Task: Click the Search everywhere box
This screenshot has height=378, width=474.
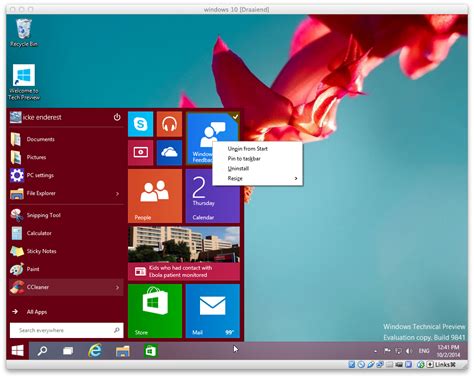Action: click(67, 330)
